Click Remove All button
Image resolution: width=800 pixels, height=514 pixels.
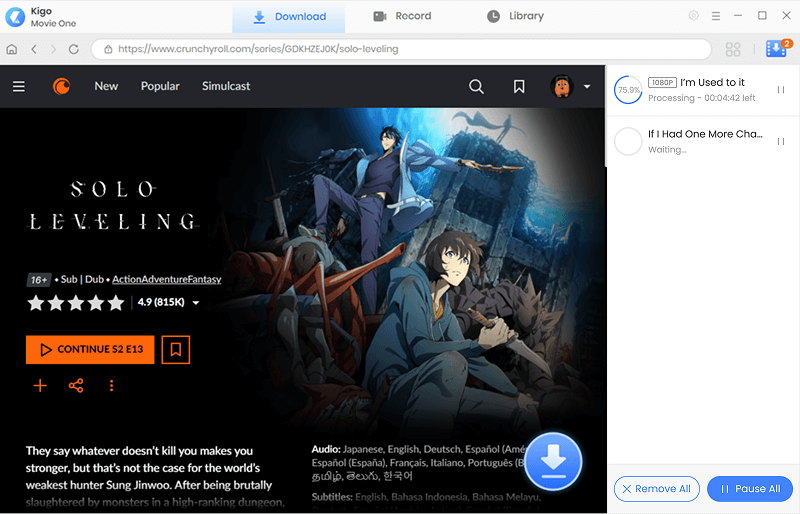click(657, 489)
